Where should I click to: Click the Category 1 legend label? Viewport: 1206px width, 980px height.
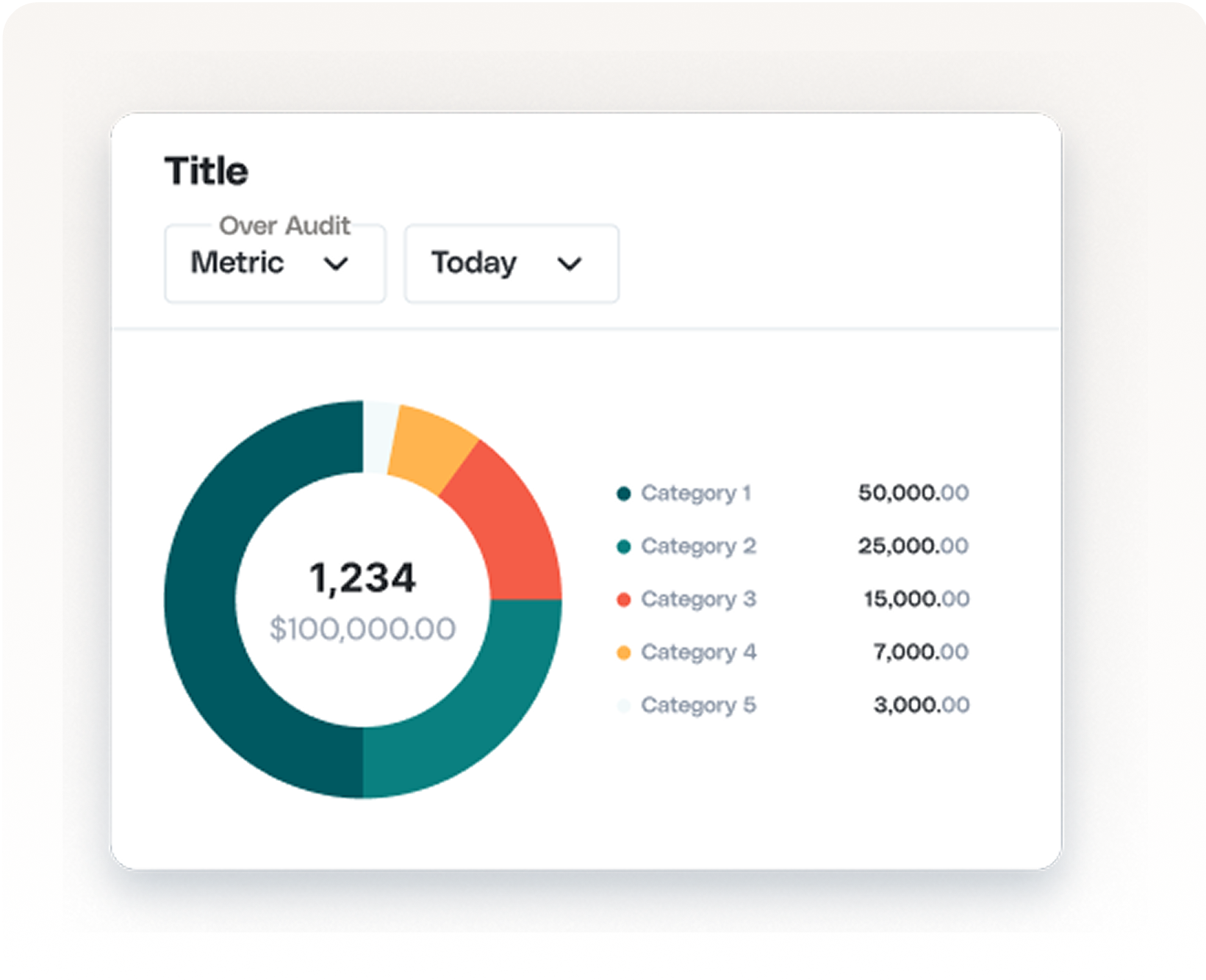[x=695, y=493]
